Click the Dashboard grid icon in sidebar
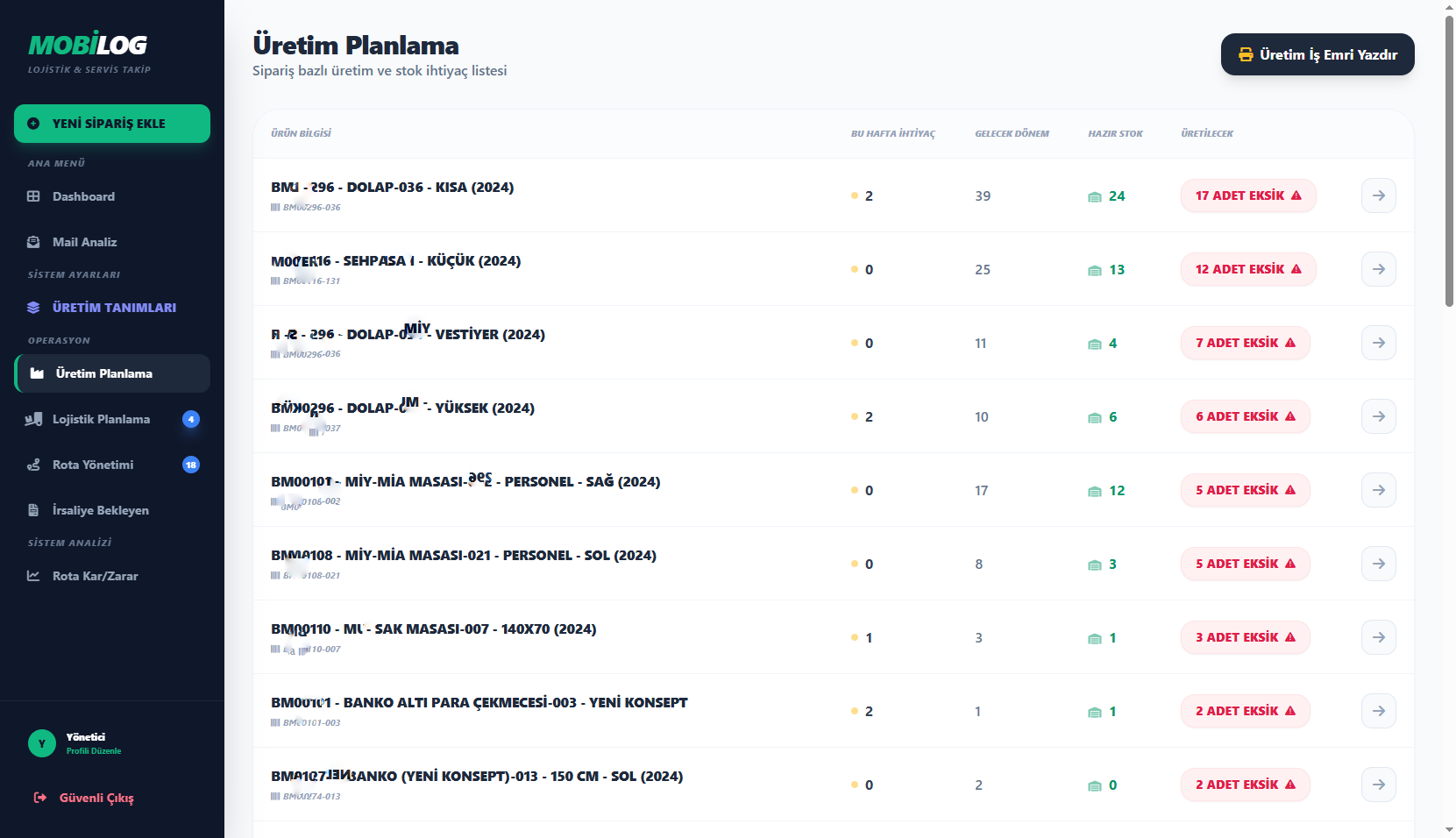Screen dimensions: 1456x838 click(33, 196)
